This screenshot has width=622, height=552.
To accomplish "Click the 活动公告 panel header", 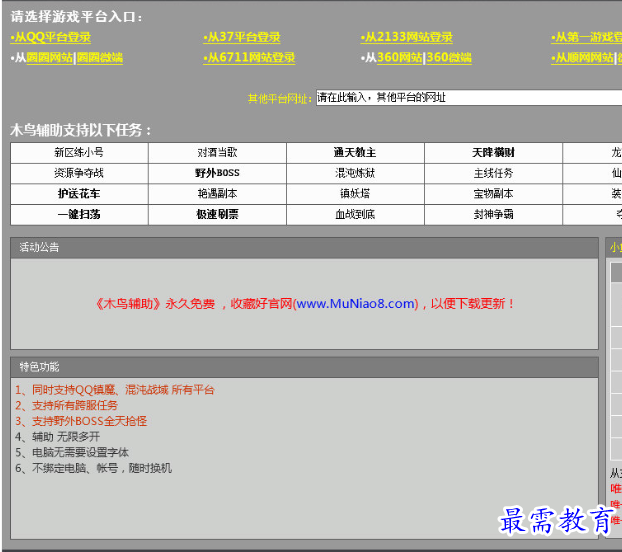I will point(304,248).
